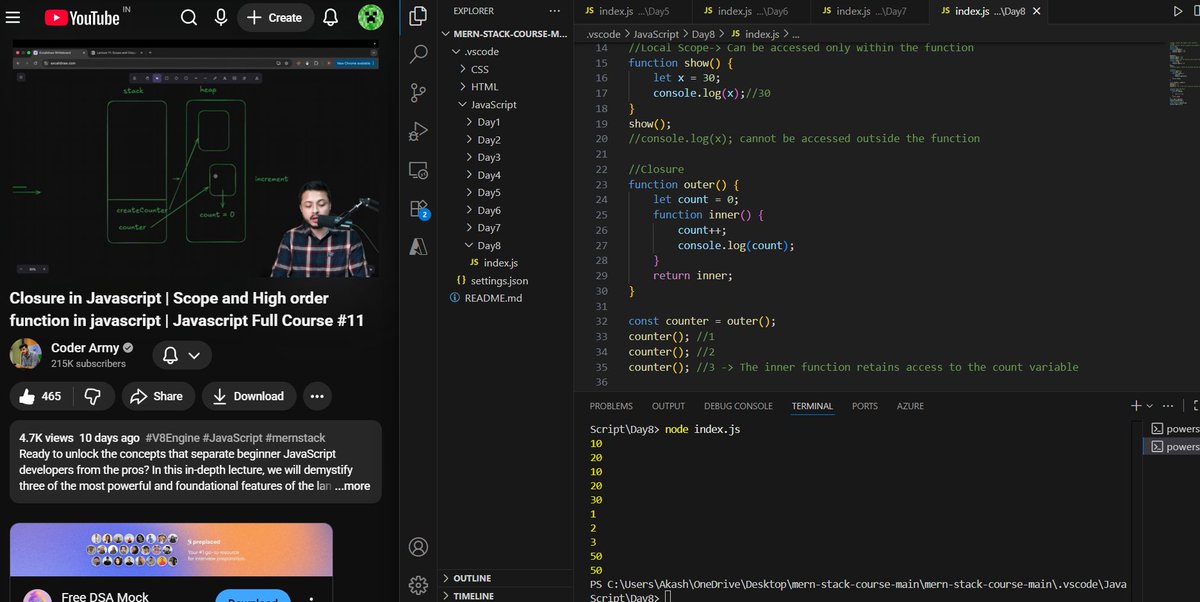Expand the CSS folder
The height and width of the screenshot is (602, 1200).
point(506,69)
